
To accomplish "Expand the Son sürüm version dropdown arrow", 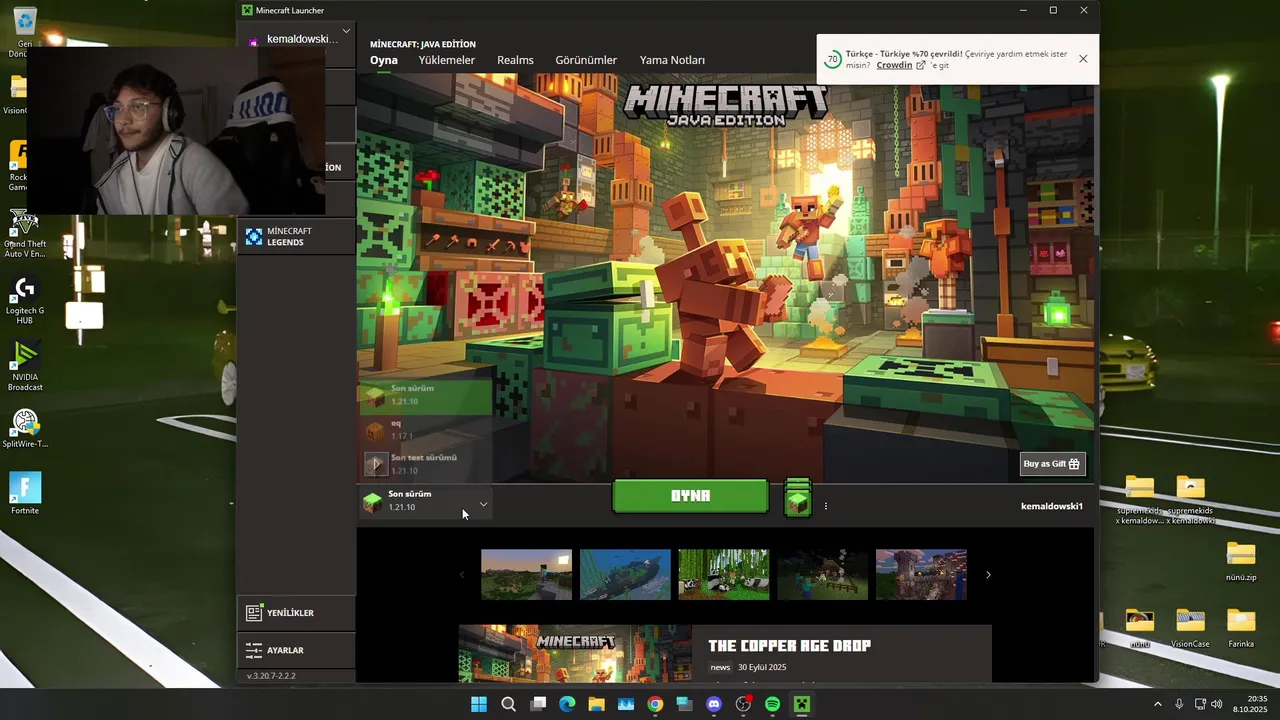I will 483,504.
